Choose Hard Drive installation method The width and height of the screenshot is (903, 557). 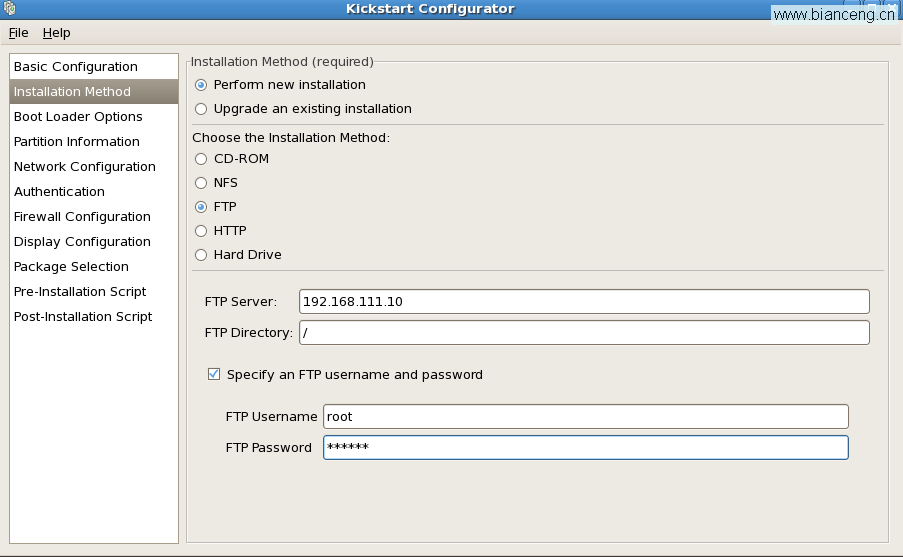point(201,255)
